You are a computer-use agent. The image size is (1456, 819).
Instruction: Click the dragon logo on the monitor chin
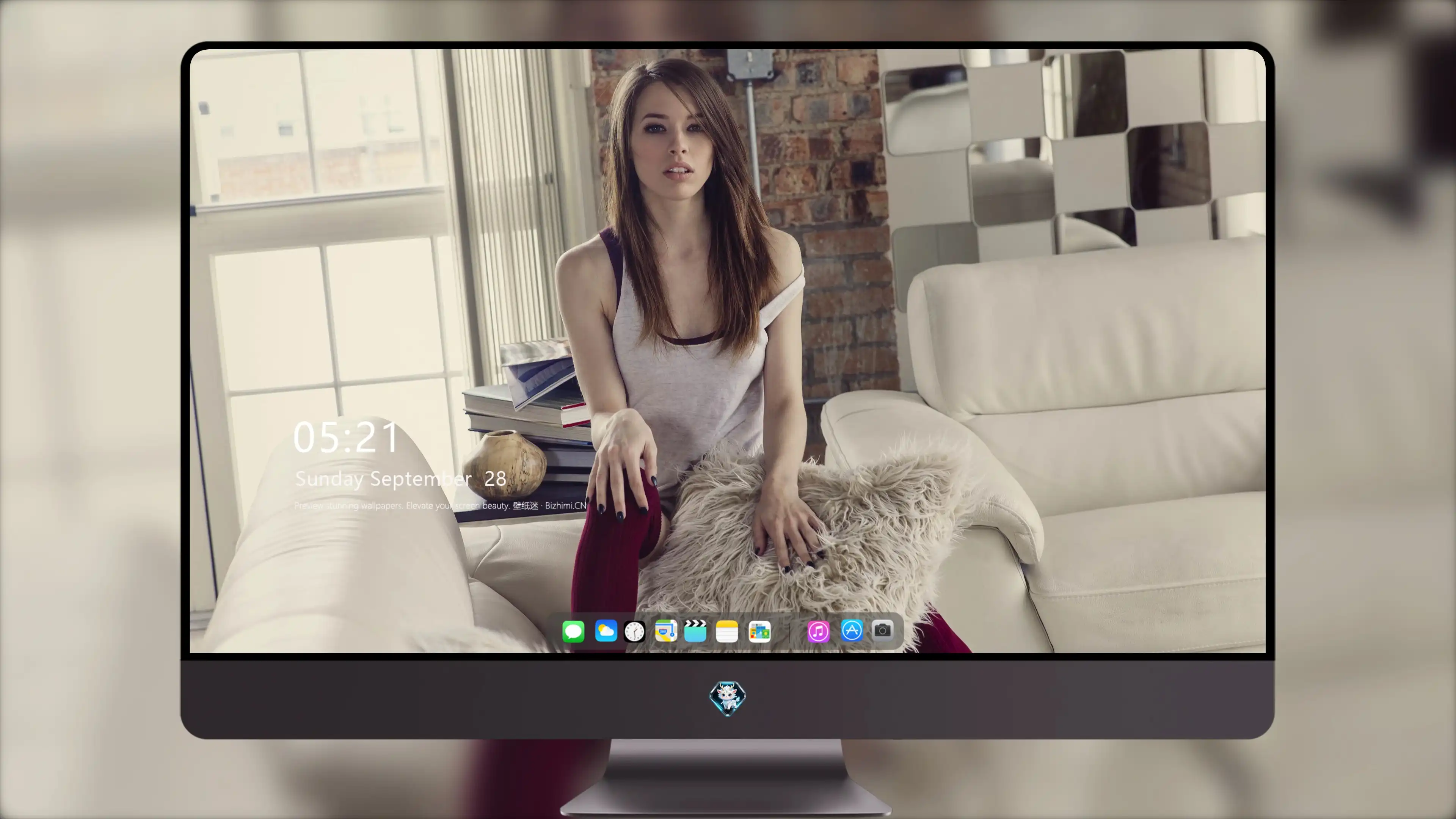point(728,698)
